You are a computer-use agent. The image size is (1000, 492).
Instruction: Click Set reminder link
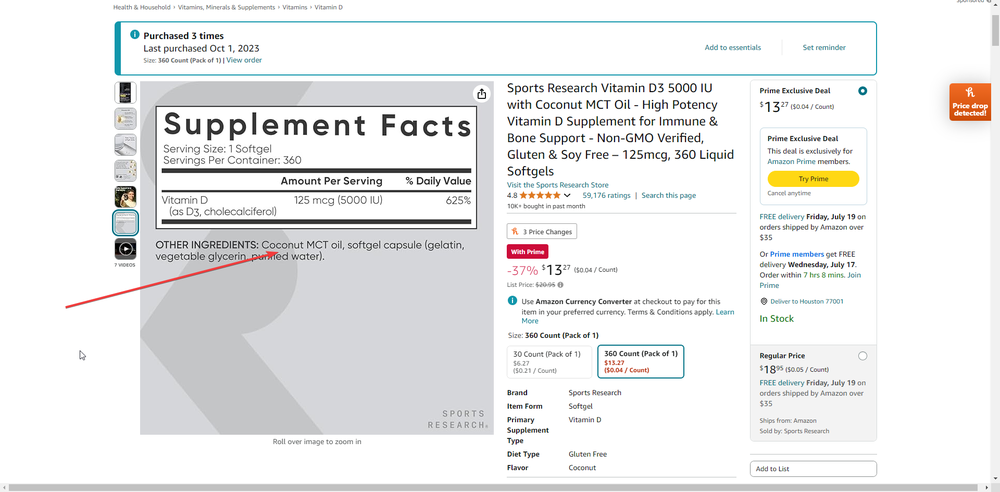pyautogui.click(x=824, y=48)
